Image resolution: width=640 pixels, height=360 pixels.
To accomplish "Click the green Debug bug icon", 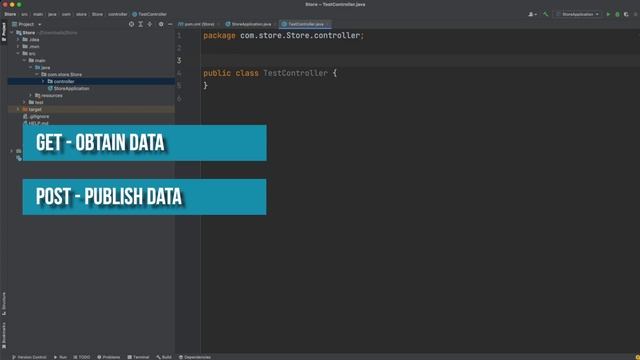I will pyautogui.click(x=617, y=14).
